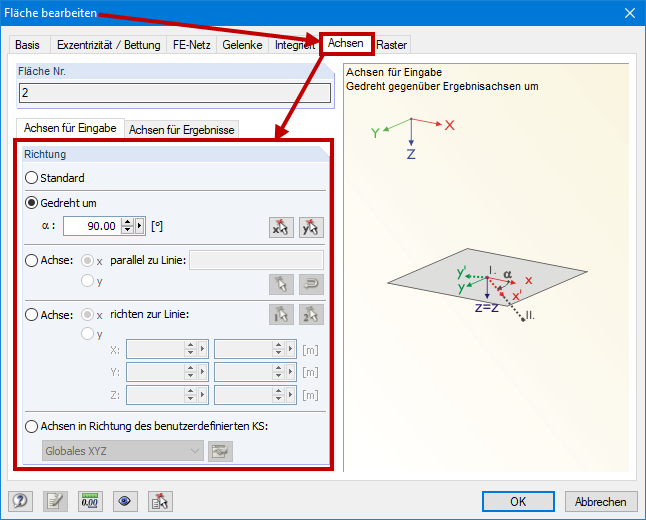Viewport: 646px width, 520px height.
Task: Choose x axis for richten zur Linie
Action: [87, 315]
